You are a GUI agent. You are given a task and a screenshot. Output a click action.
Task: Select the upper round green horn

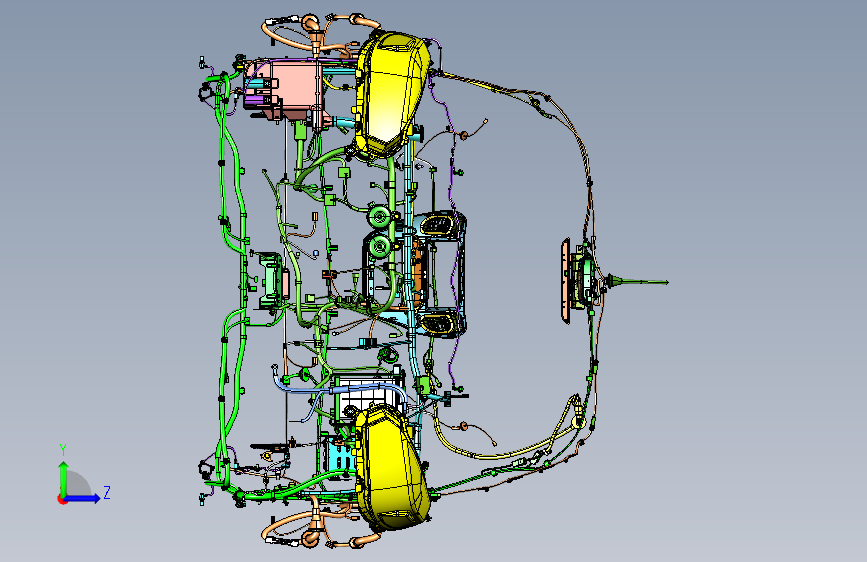(x=379, y=217)
